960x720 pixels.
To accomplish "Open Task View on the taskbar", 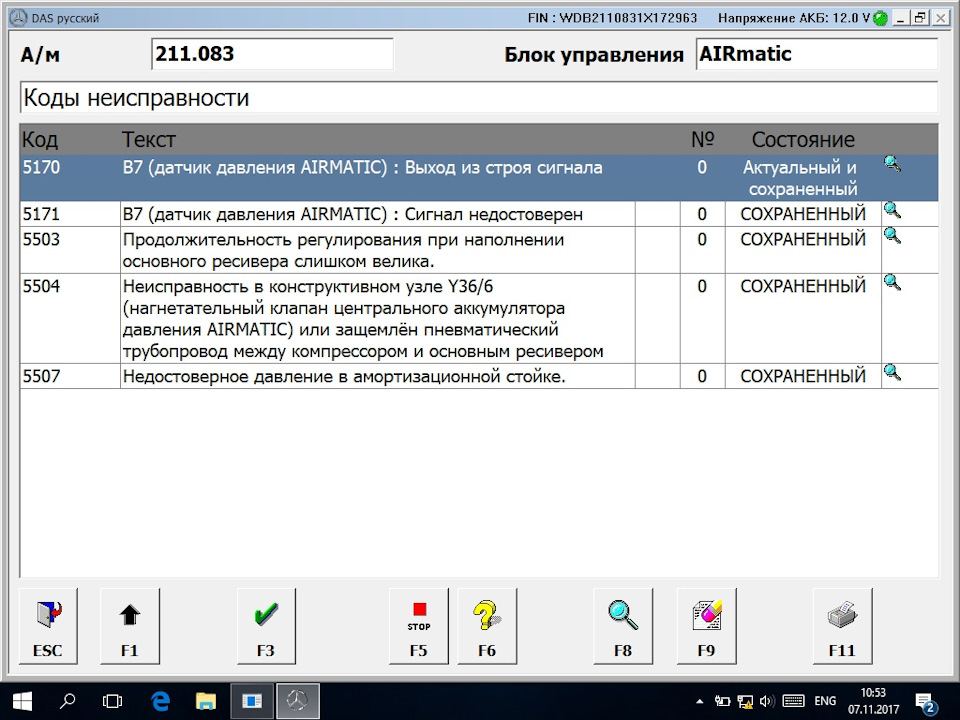I will click(113, 701).
